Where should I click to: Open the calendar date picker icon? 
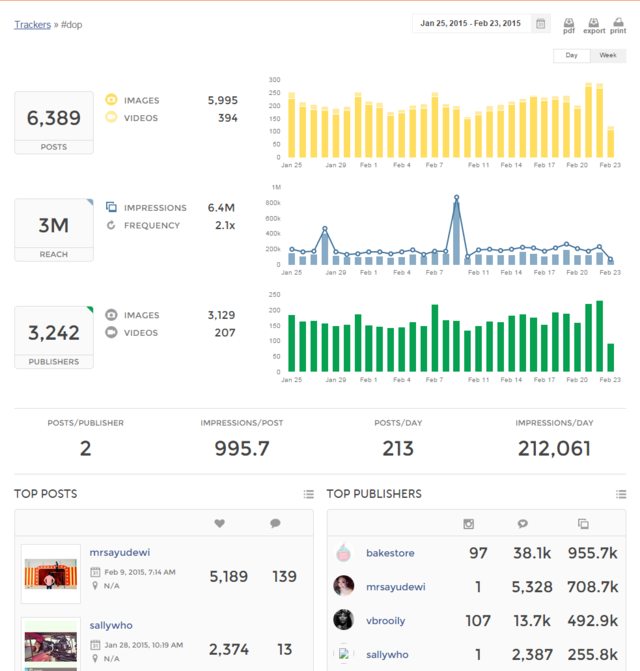(x=541, y=24)
